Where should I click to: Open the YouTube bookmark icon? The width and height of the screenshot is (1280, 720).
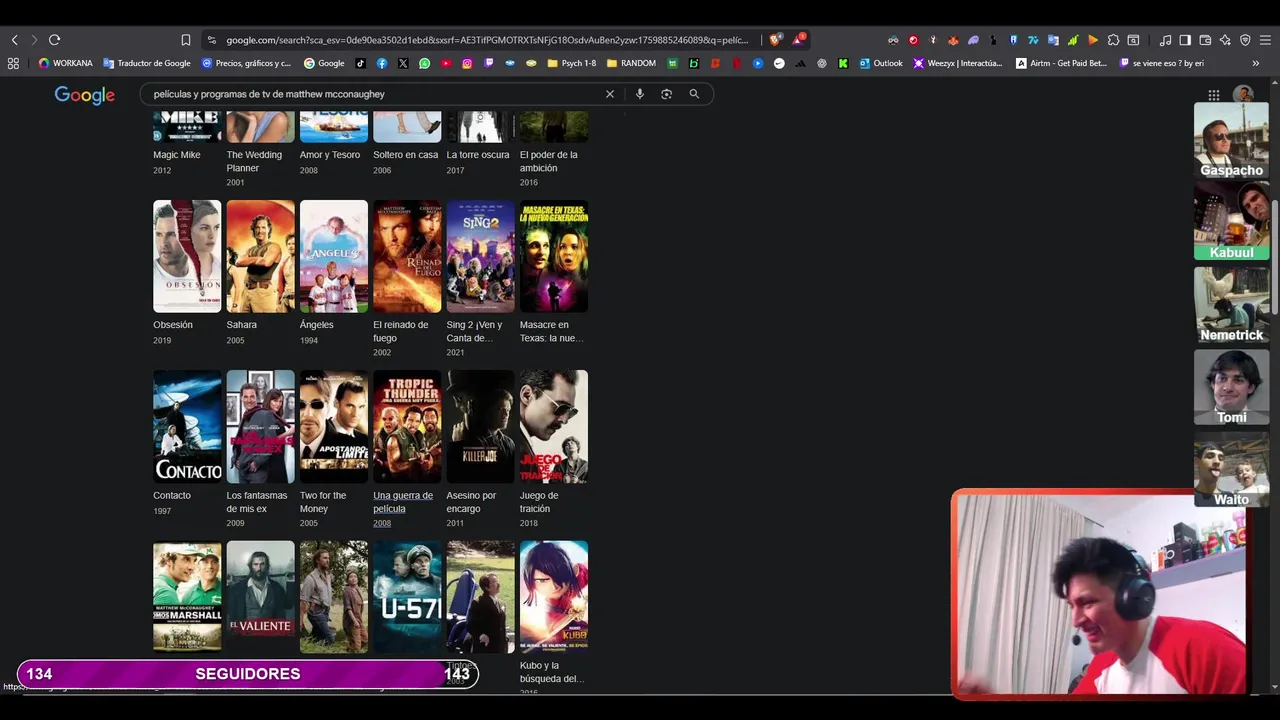click(x=446, y=63)
